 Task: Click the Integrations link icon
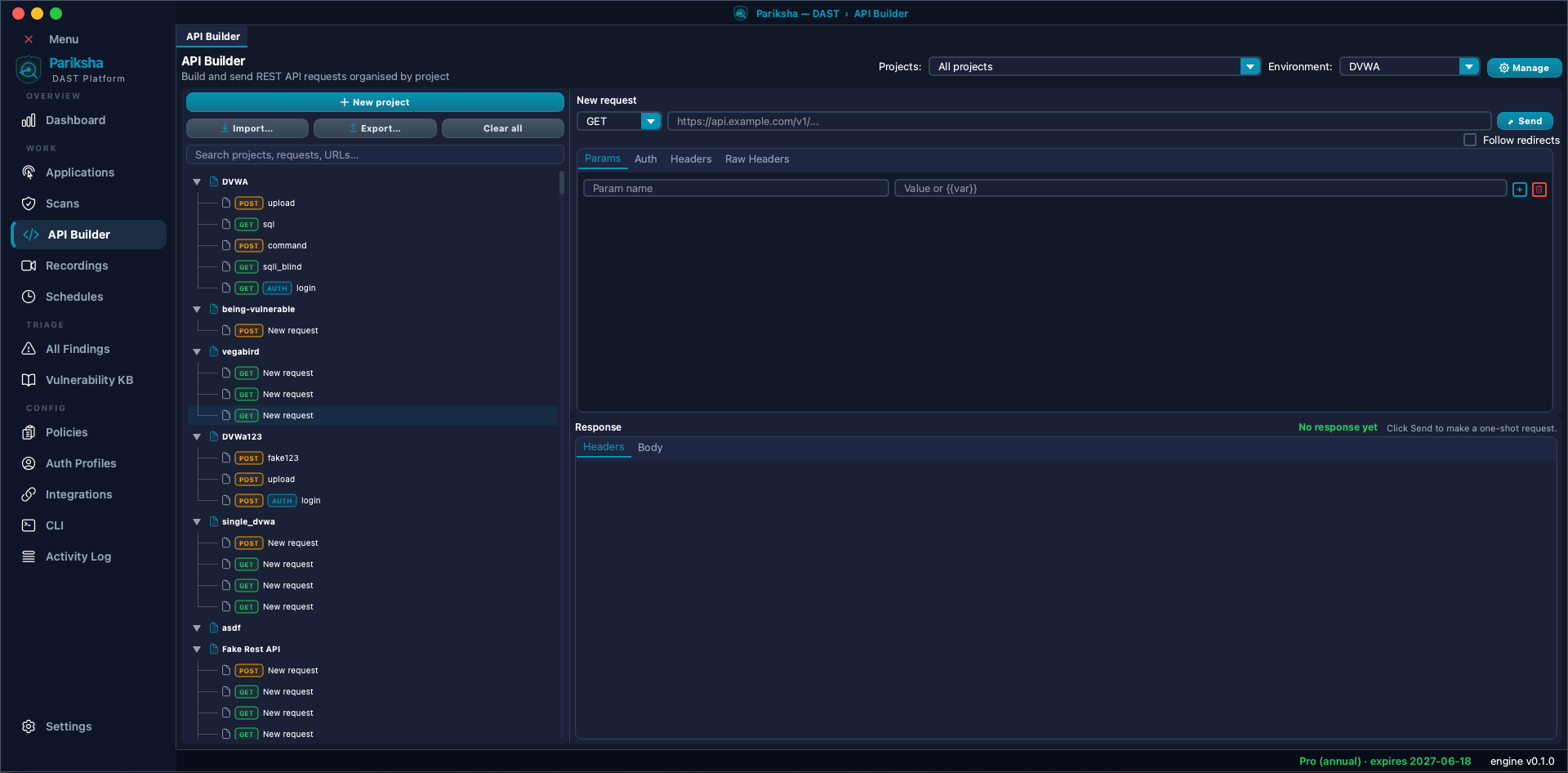(x=29, y=494)
